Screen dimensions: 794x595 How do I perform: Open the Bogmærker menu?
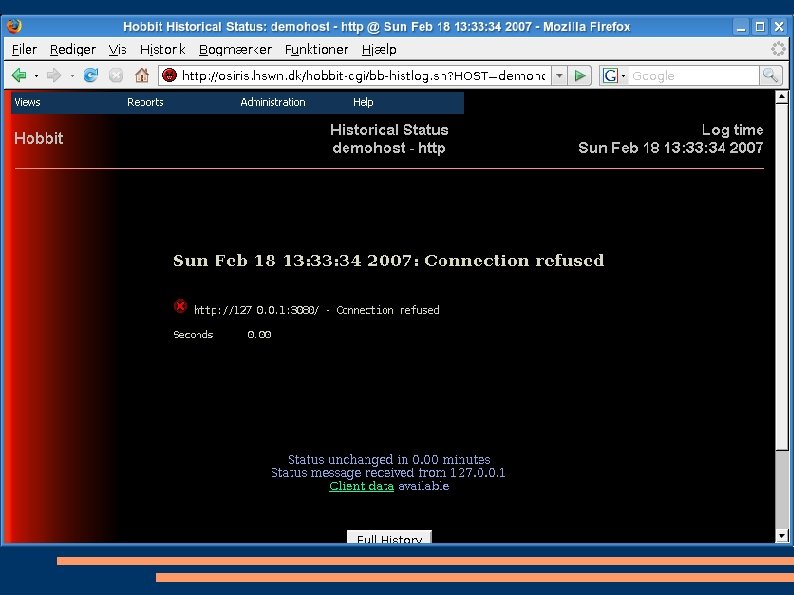235,50
